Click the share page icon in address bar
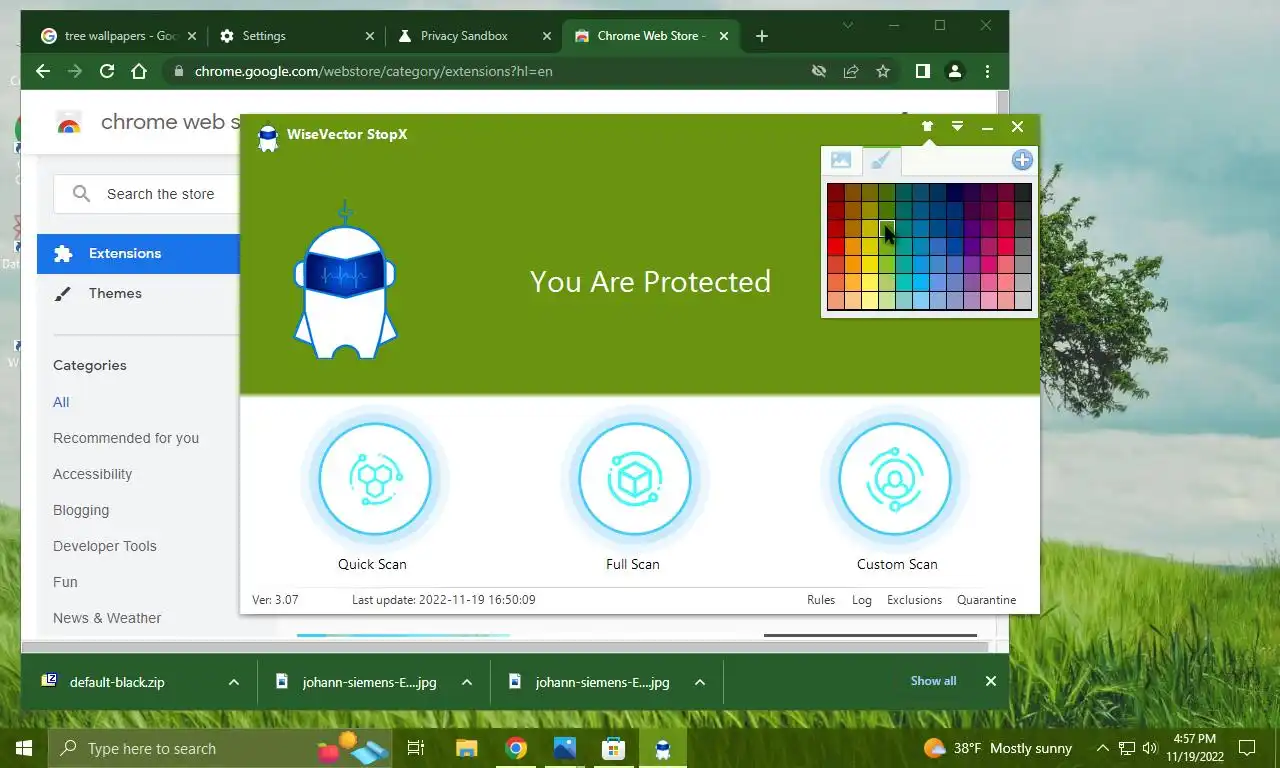The height and width of the screenshot is (768, 1280). pyautogui.click(x=851, y=71)
